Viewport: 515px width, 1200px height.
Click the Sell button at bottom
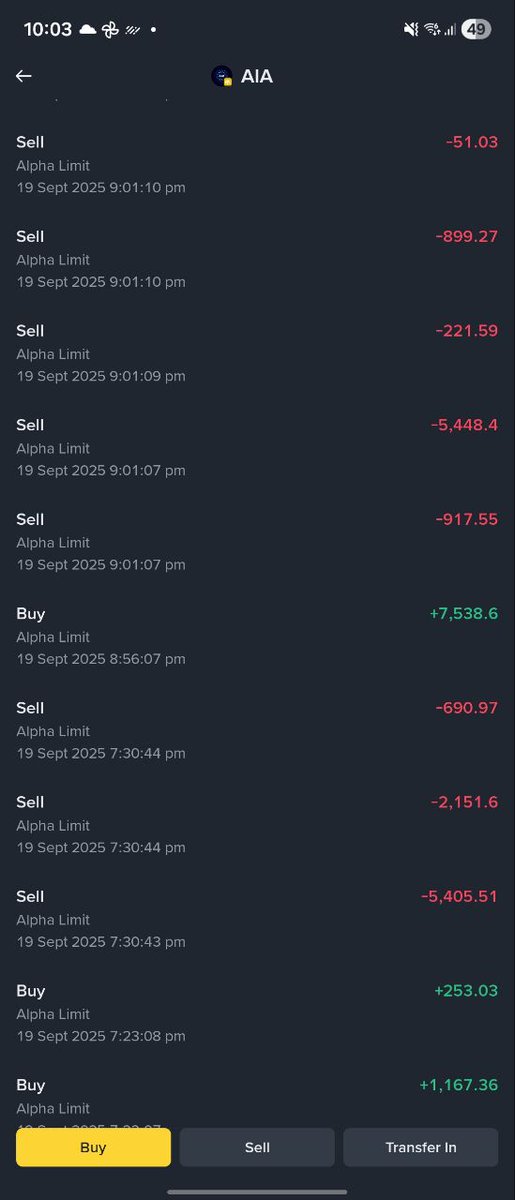(x=257, y=1147)
